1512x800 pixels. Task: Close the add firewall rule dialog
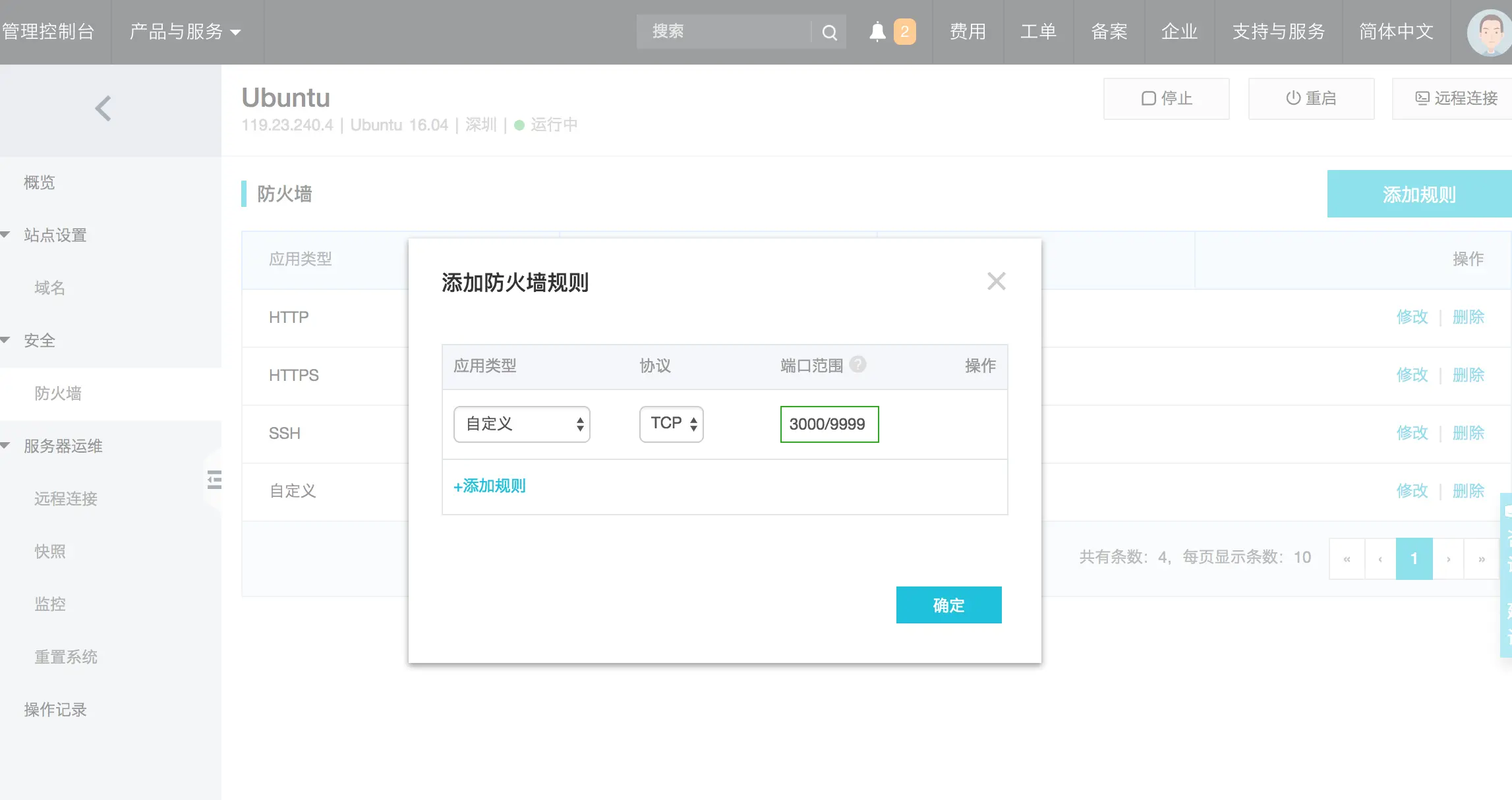pos(996,281)
